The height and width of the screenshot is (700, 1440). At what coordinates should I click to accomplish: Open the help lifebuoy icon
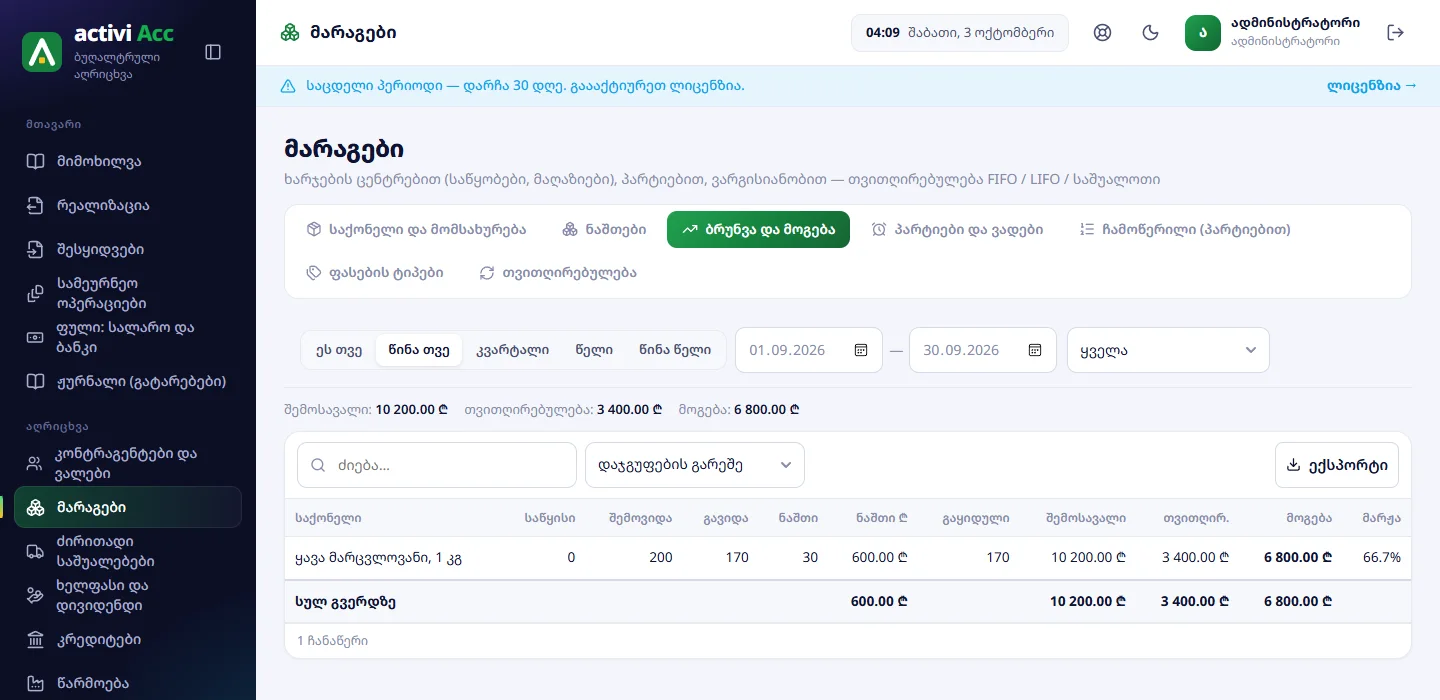(x=1103, y=33)
